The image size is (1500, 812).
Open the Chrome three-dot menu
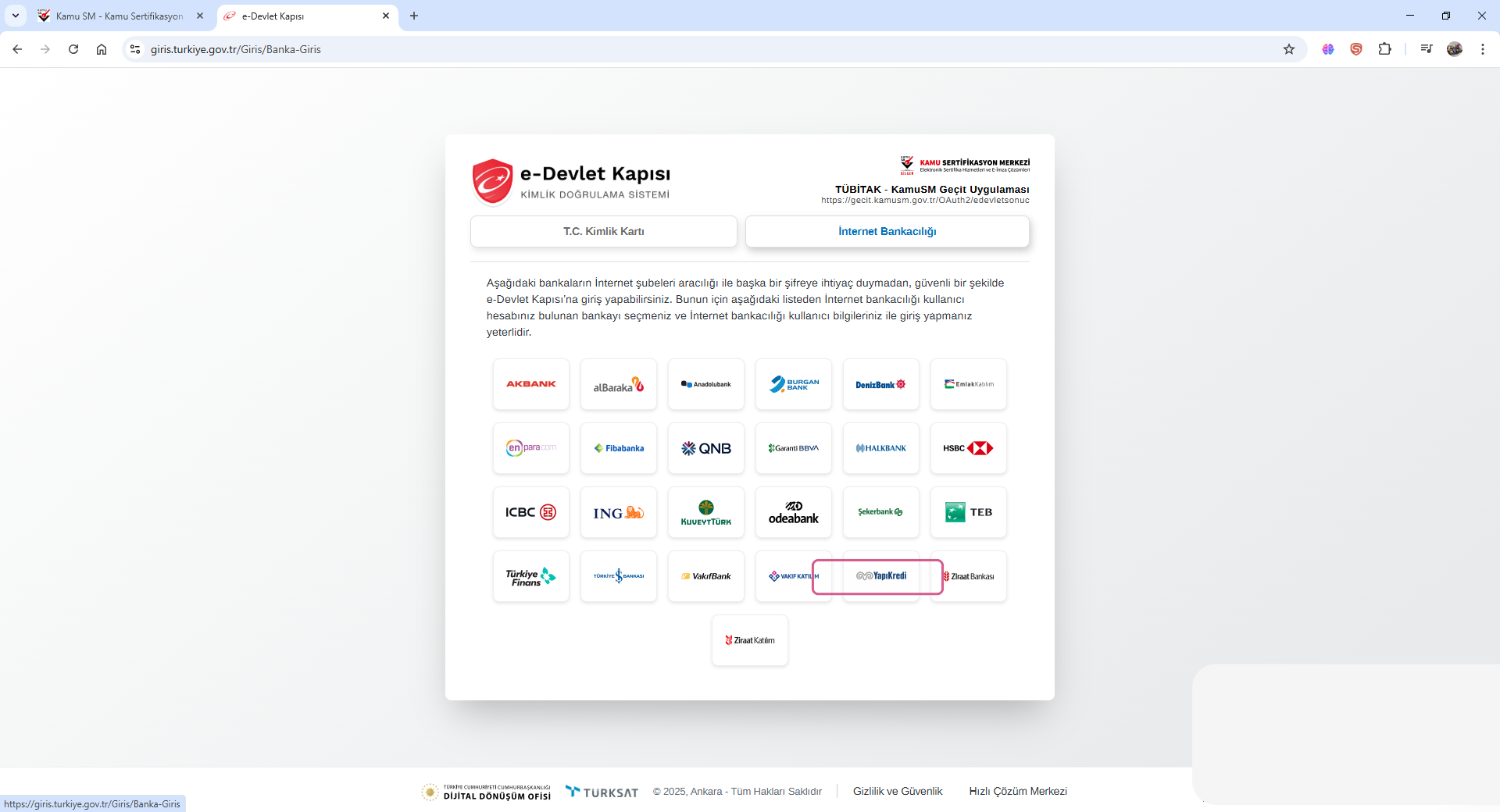pyautogui.click(x=1482, y=49)
